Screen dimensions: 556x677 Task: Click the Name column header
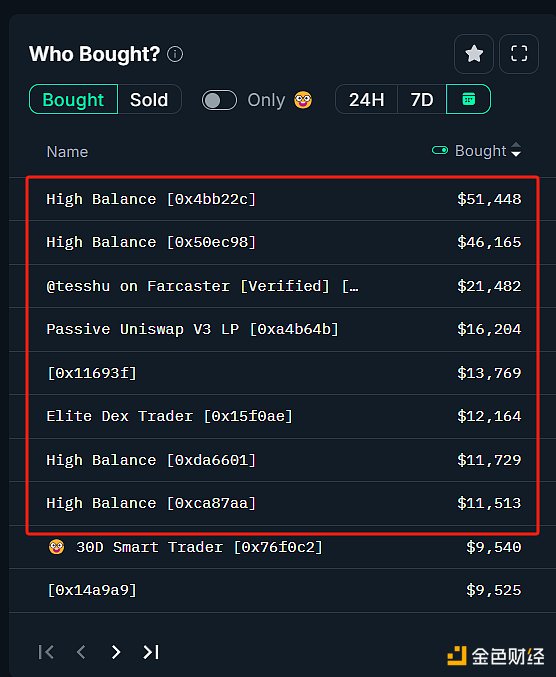67,152
